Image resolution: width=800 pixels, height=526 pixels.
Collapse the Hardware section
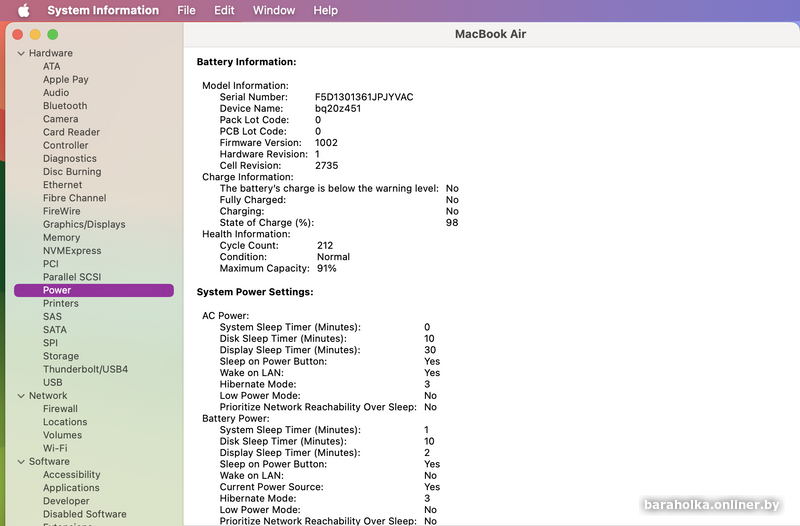21,53
